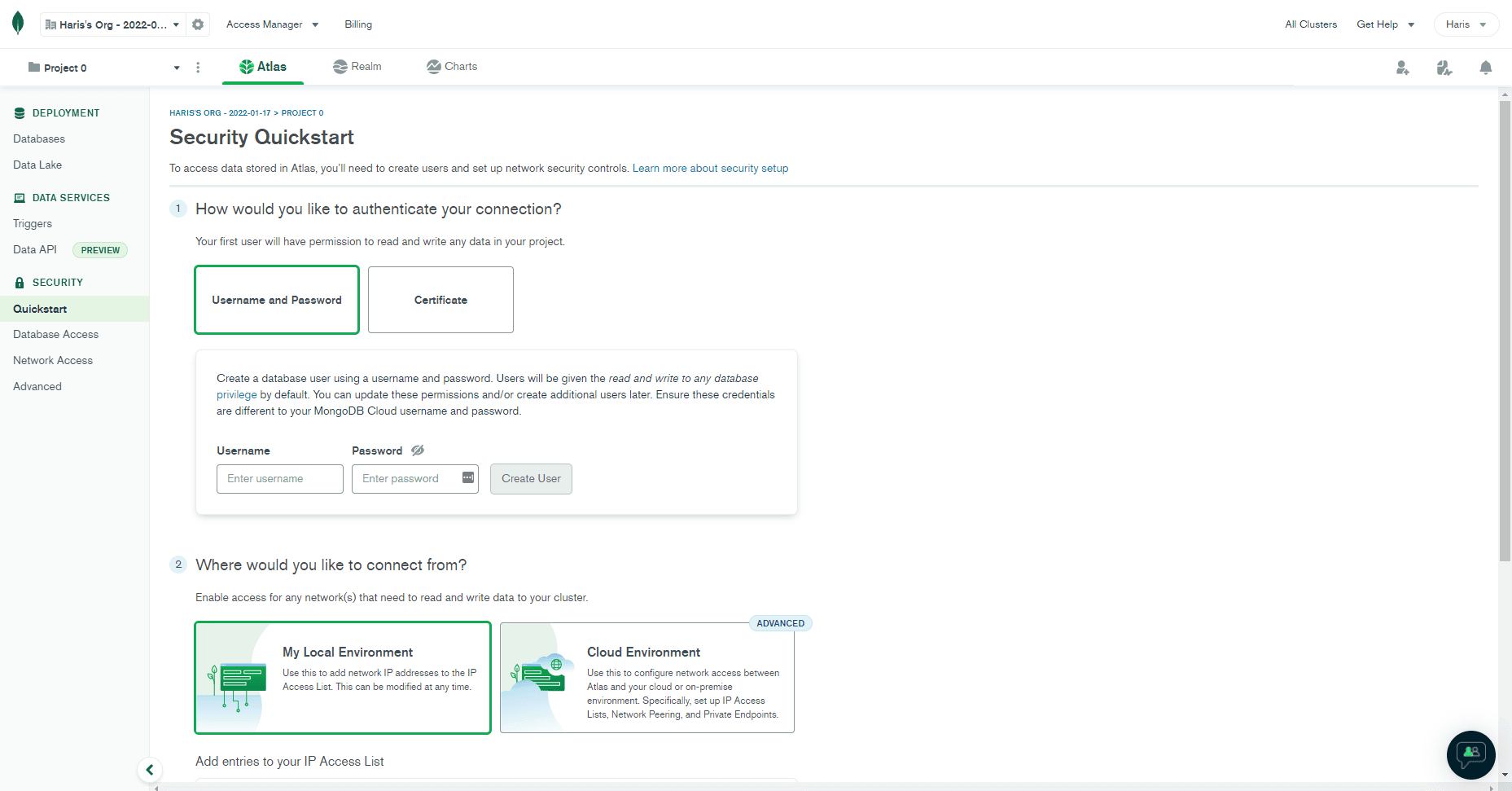Expand the Project 0 dropdown arrow
1512x791 pixels.
point(177,68)
